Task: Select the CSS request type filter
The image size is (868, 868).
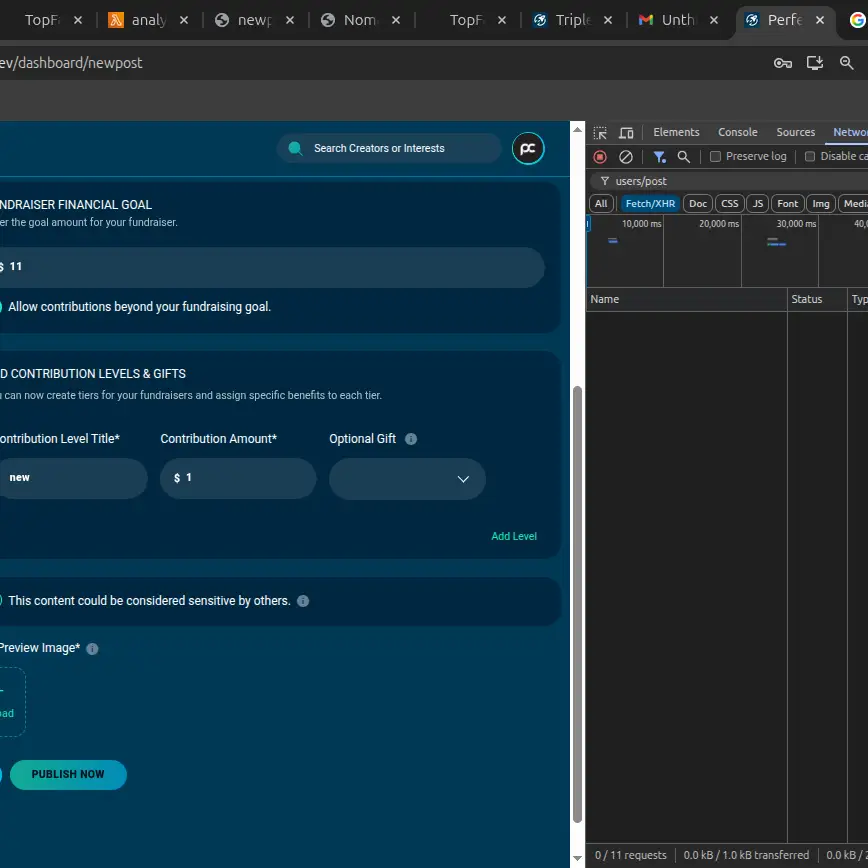Action: 730,204
